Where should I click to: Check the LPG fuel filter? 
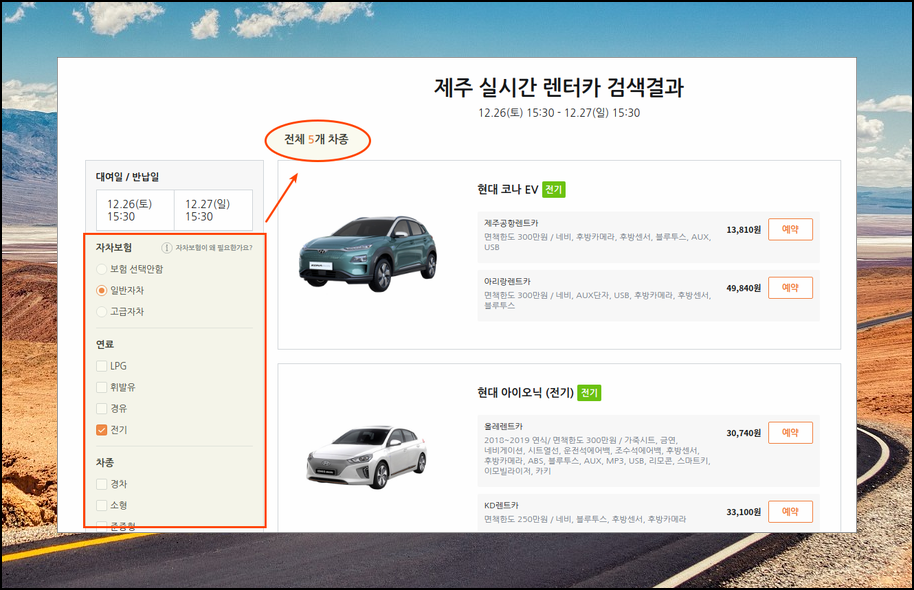click(101, 366)
